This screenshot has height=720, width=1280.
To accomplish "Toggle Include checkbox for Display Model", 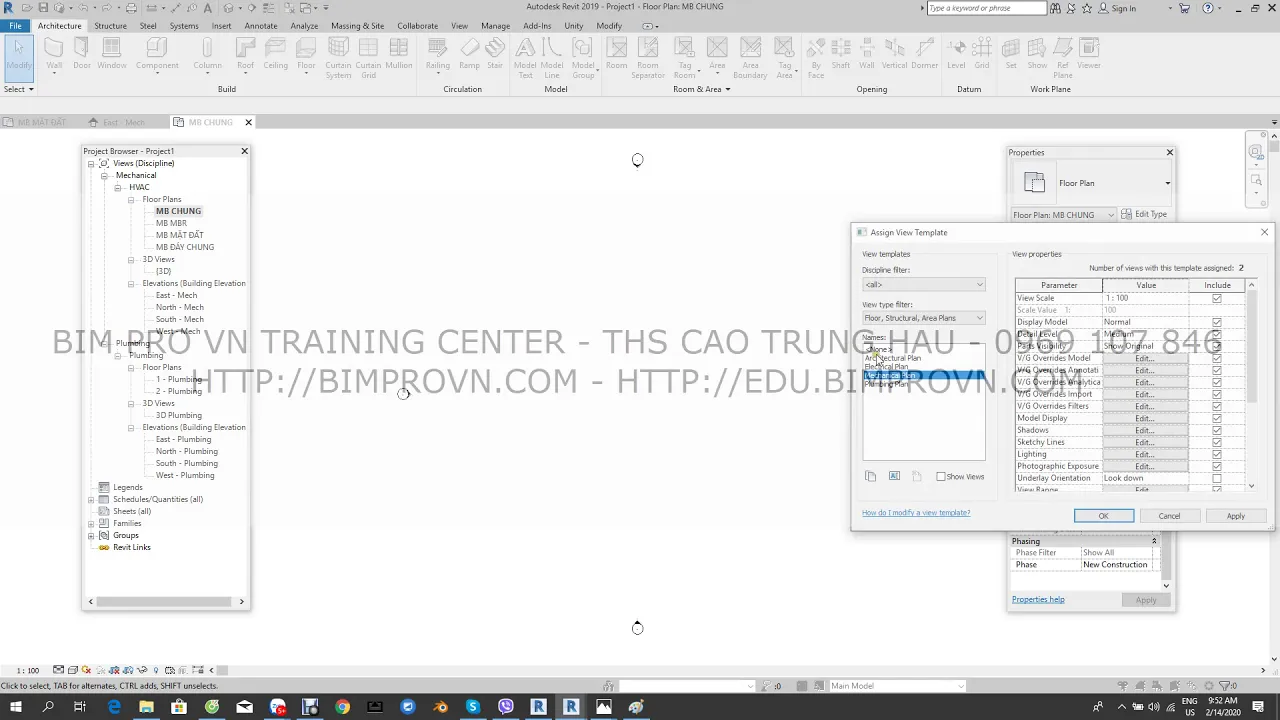I will tap(1217, 322).
